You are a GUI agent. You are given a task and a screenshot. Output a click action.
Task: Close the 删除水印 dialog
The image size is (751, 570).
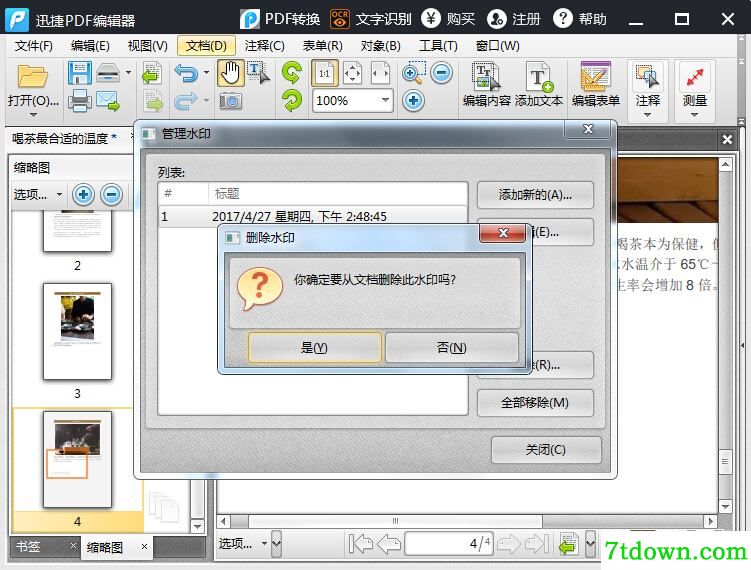502,233
